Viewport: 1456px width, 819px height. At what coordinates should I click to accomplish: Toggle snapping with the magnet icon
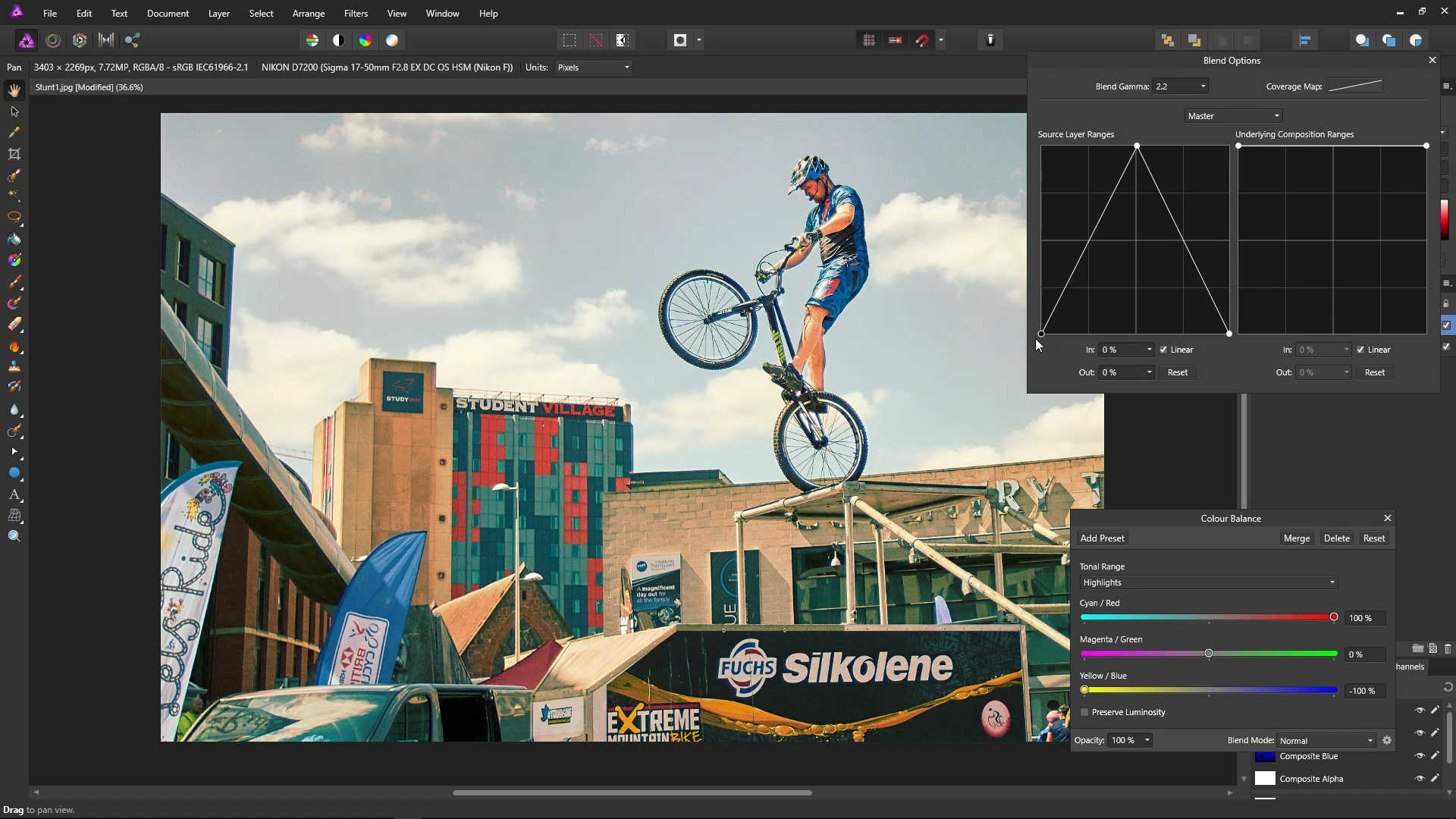click(922, 40)
